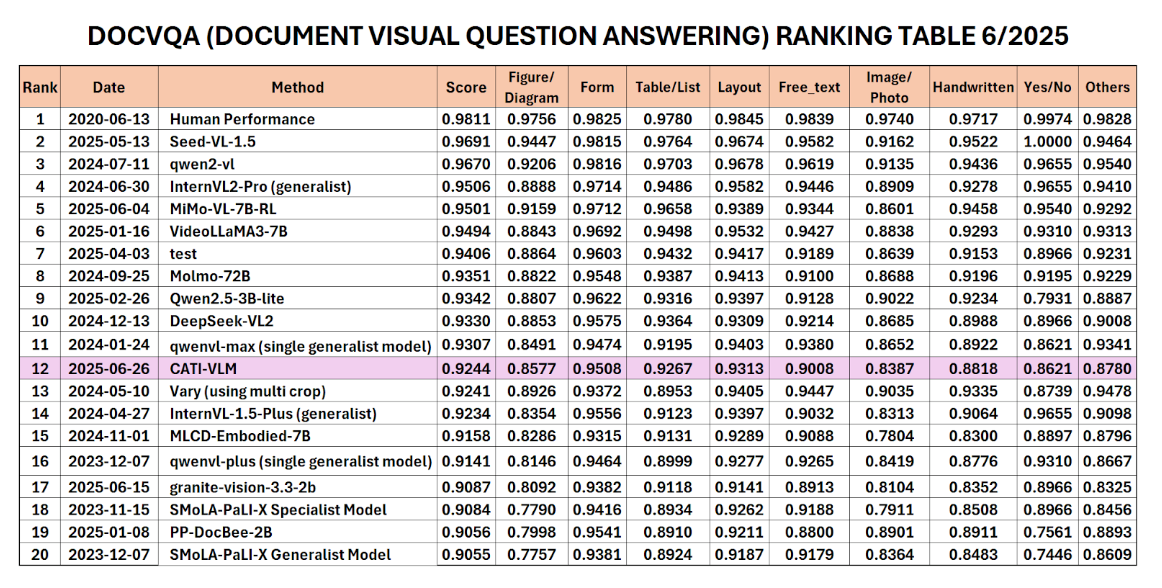
Task: Click the qwen2-vl method name
Action: click(202, 164)
